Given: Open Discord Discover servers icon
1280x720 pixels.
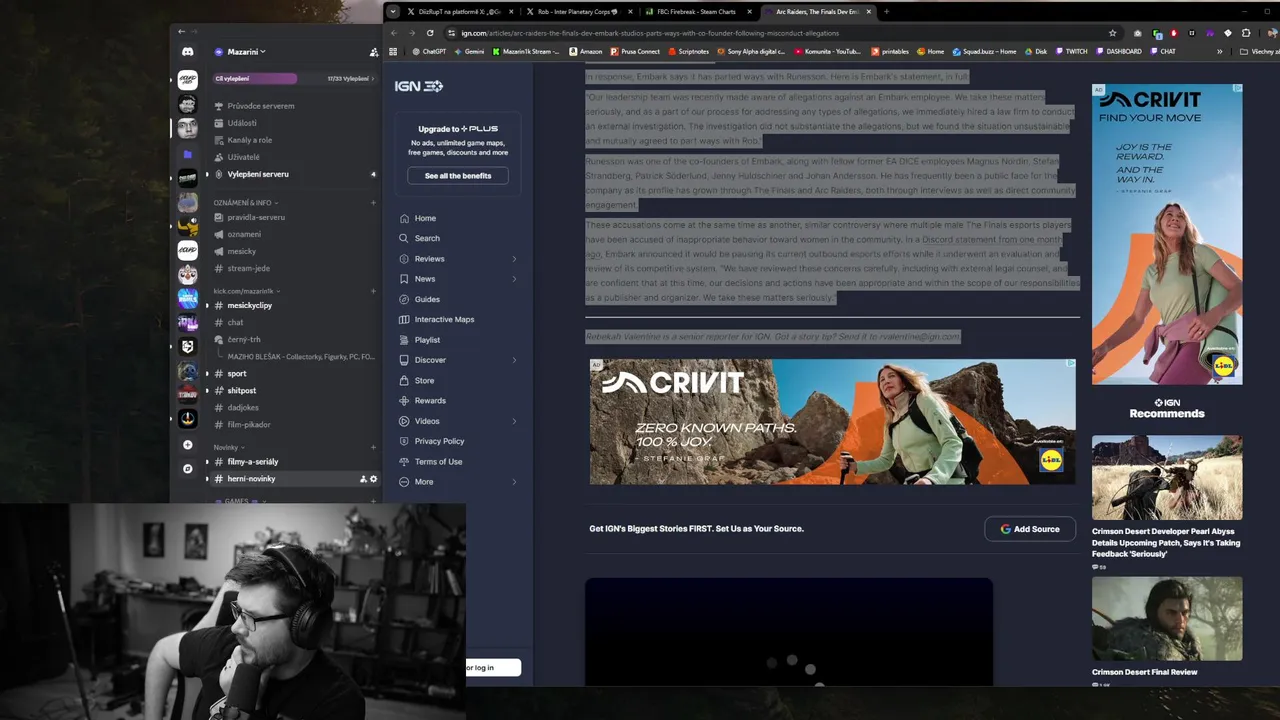Looking at the screenshot, I should (187, 468).
